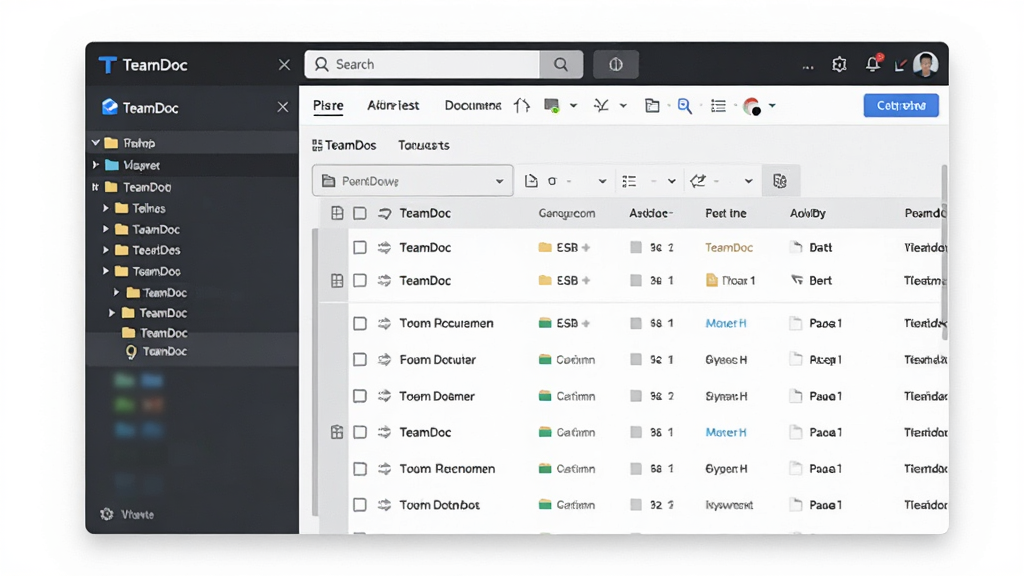Screen dimensions: 1024x576
Task: Click the monitor icon with green dot
Action: pos(552,106)
